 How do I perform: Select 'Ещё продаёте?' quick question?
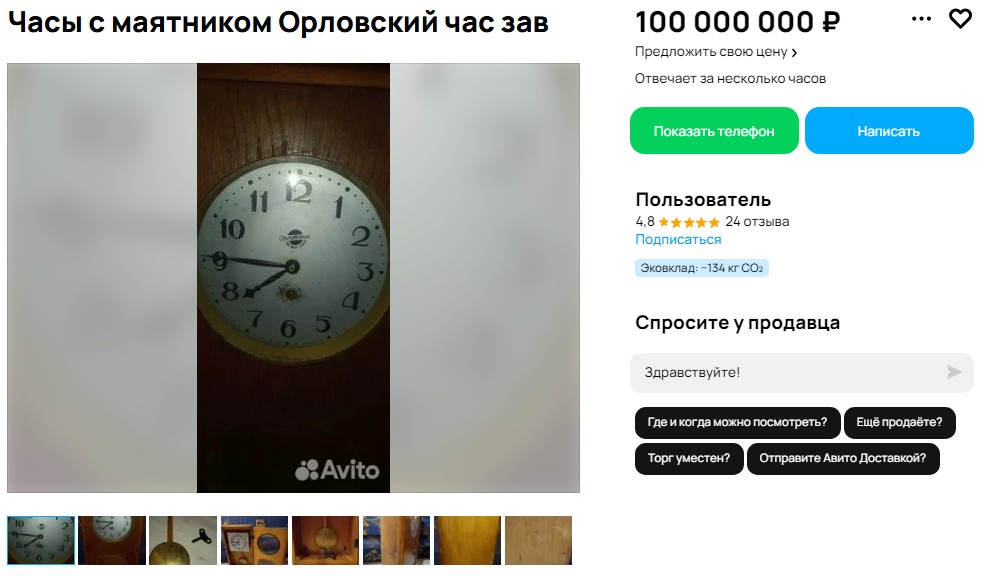[x=899, y=422]
